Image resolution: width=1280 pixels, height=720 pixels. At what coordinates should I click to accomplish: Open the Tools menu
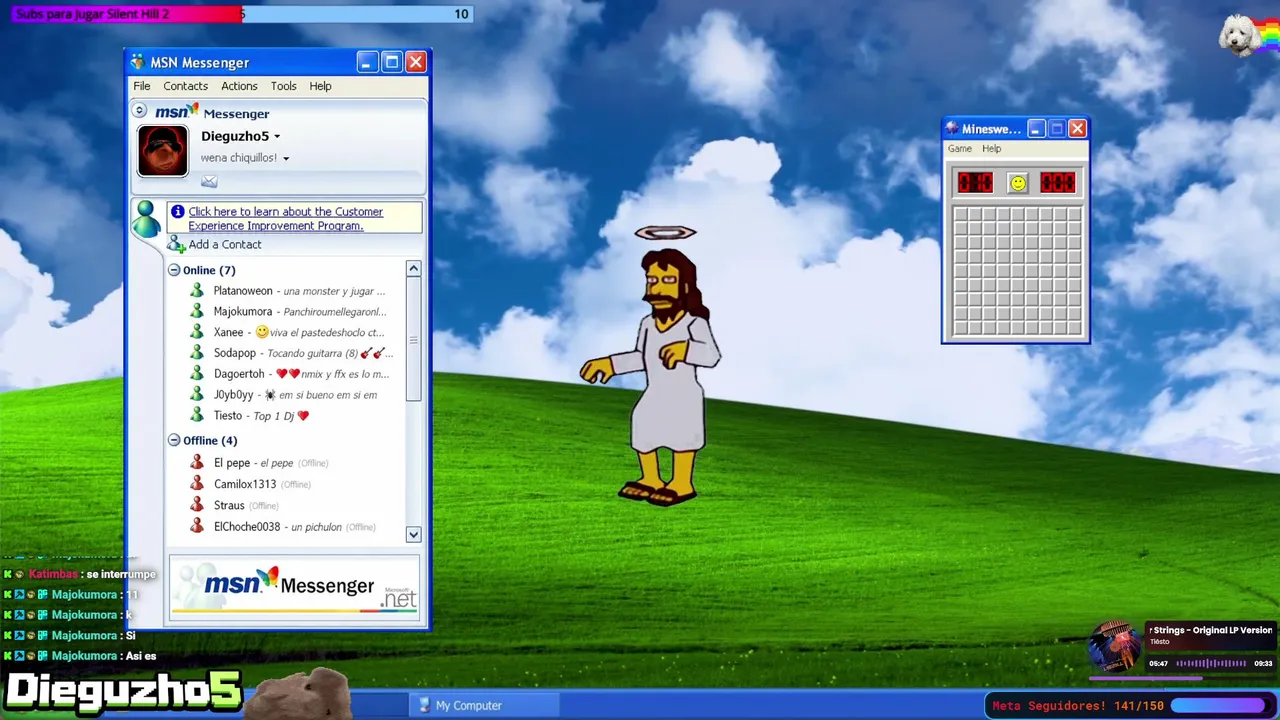tap(283, 86)
